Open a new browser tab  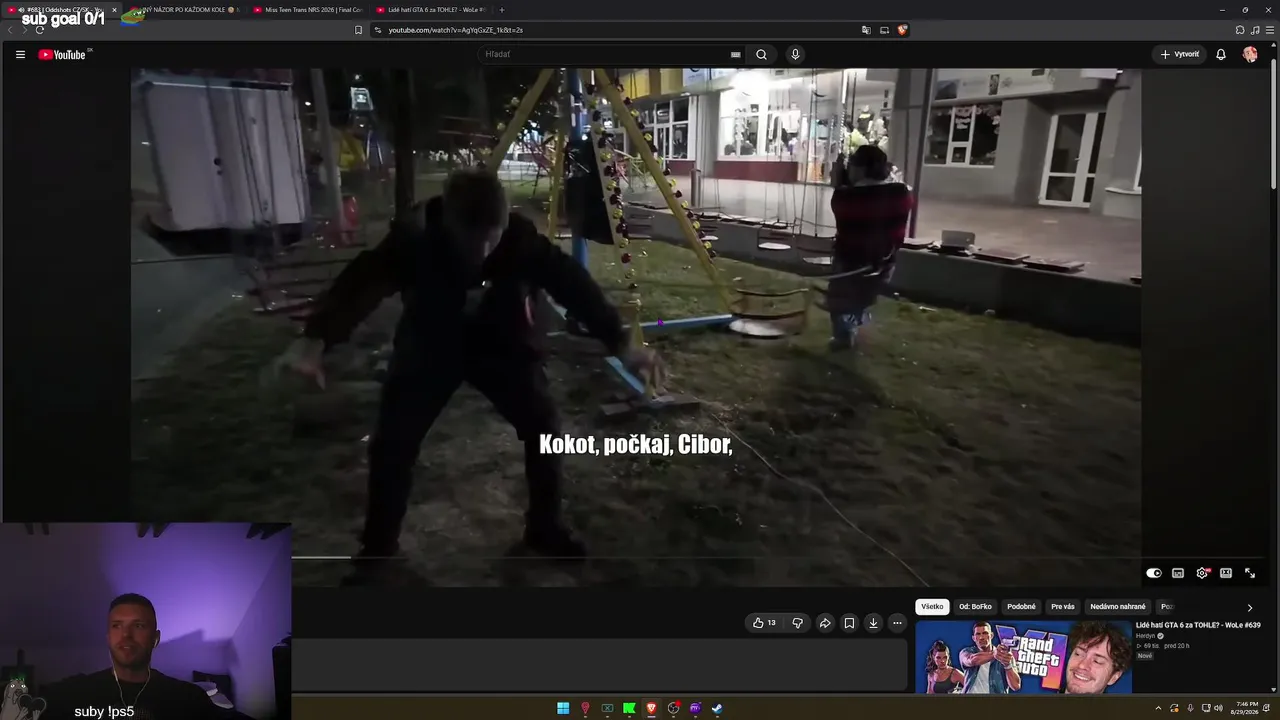click(x=502, y=10)
